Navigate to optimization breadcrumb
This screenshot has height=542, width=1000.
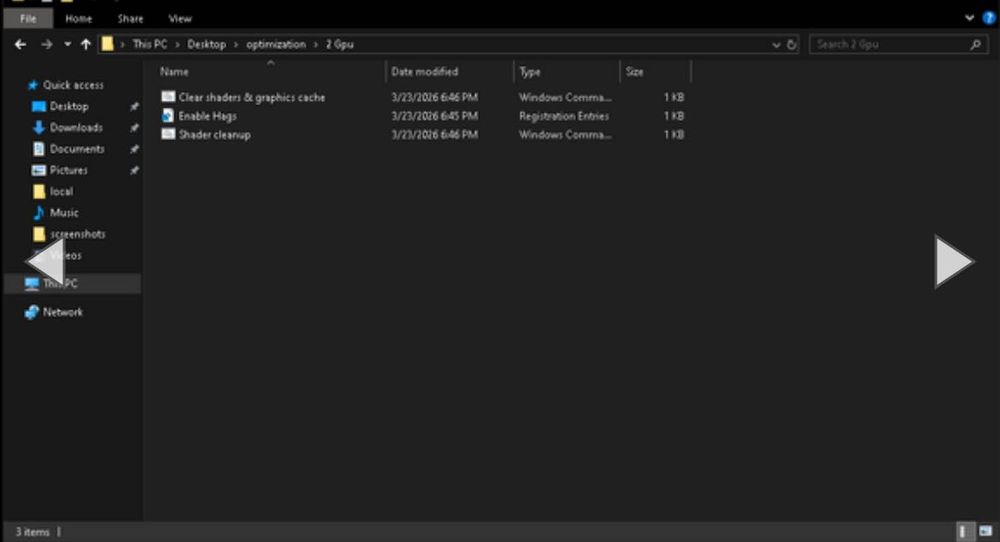[x=276, y=44]
